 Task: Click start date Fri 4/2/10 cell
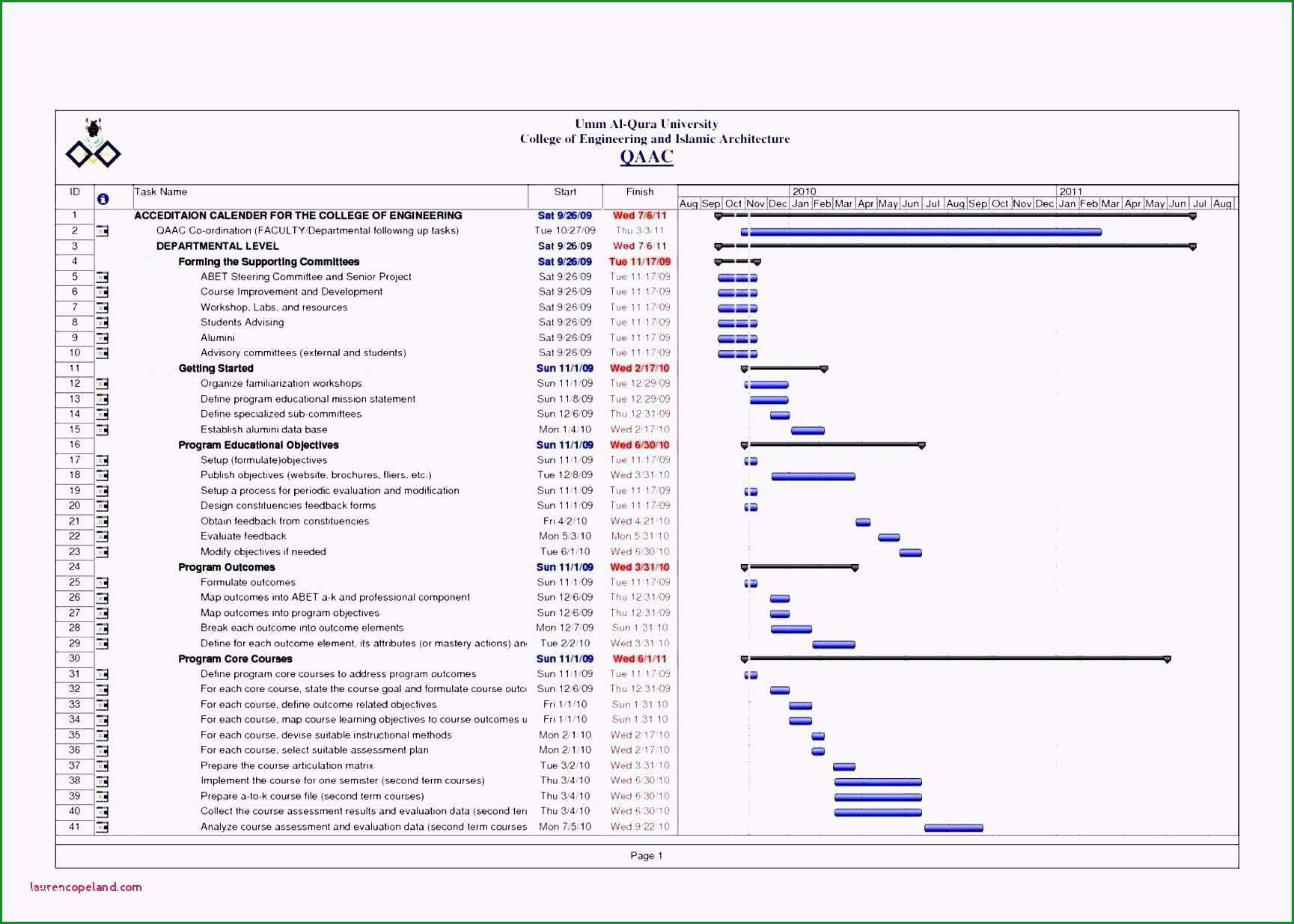click(565, 521)
